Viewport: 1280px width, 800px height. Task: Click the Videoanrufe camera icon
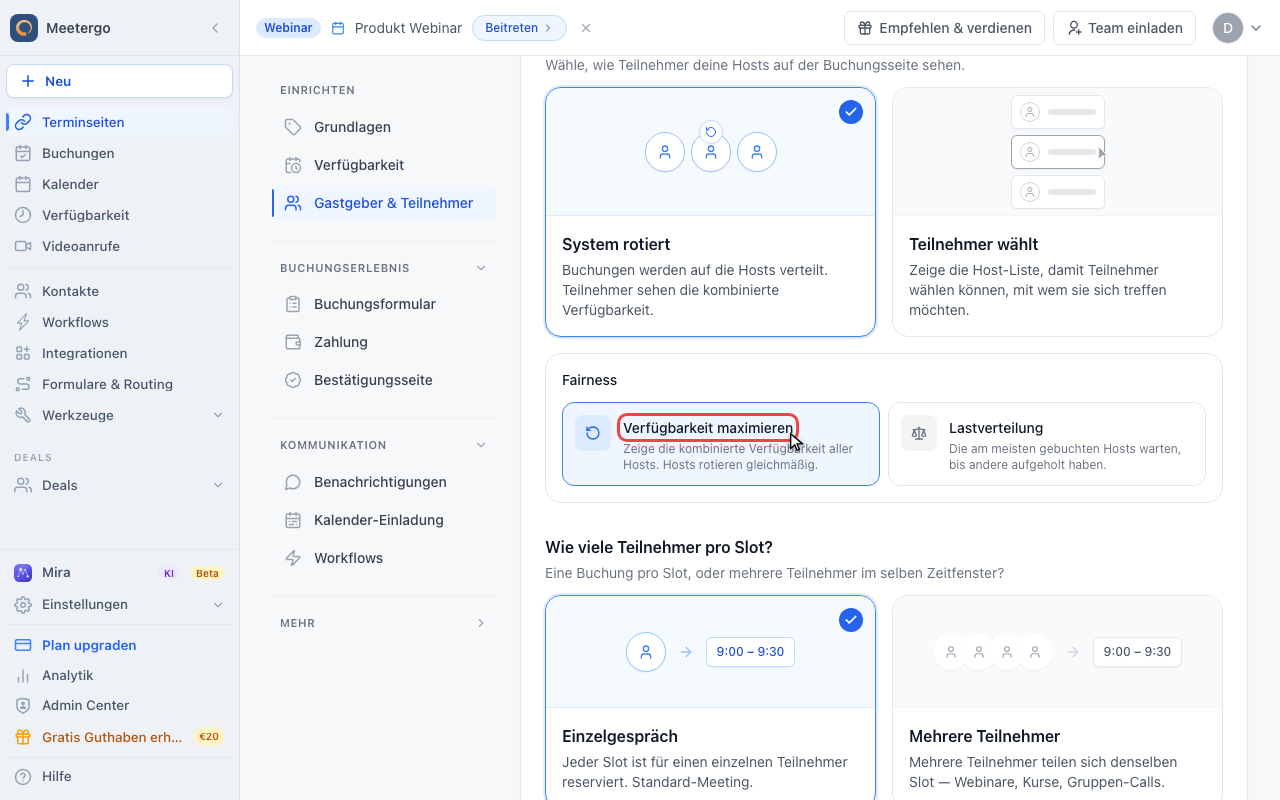coord(23,246)
